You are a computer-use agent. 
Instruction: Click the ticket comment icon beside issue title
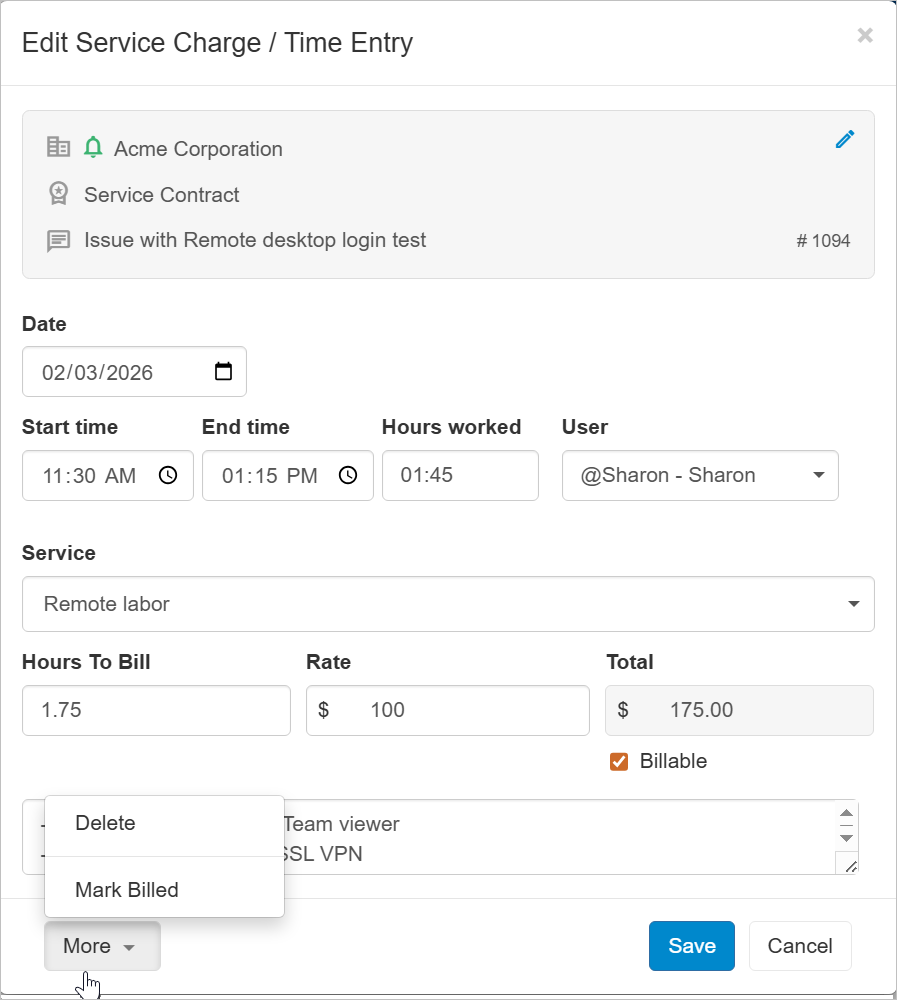[58, 239]
